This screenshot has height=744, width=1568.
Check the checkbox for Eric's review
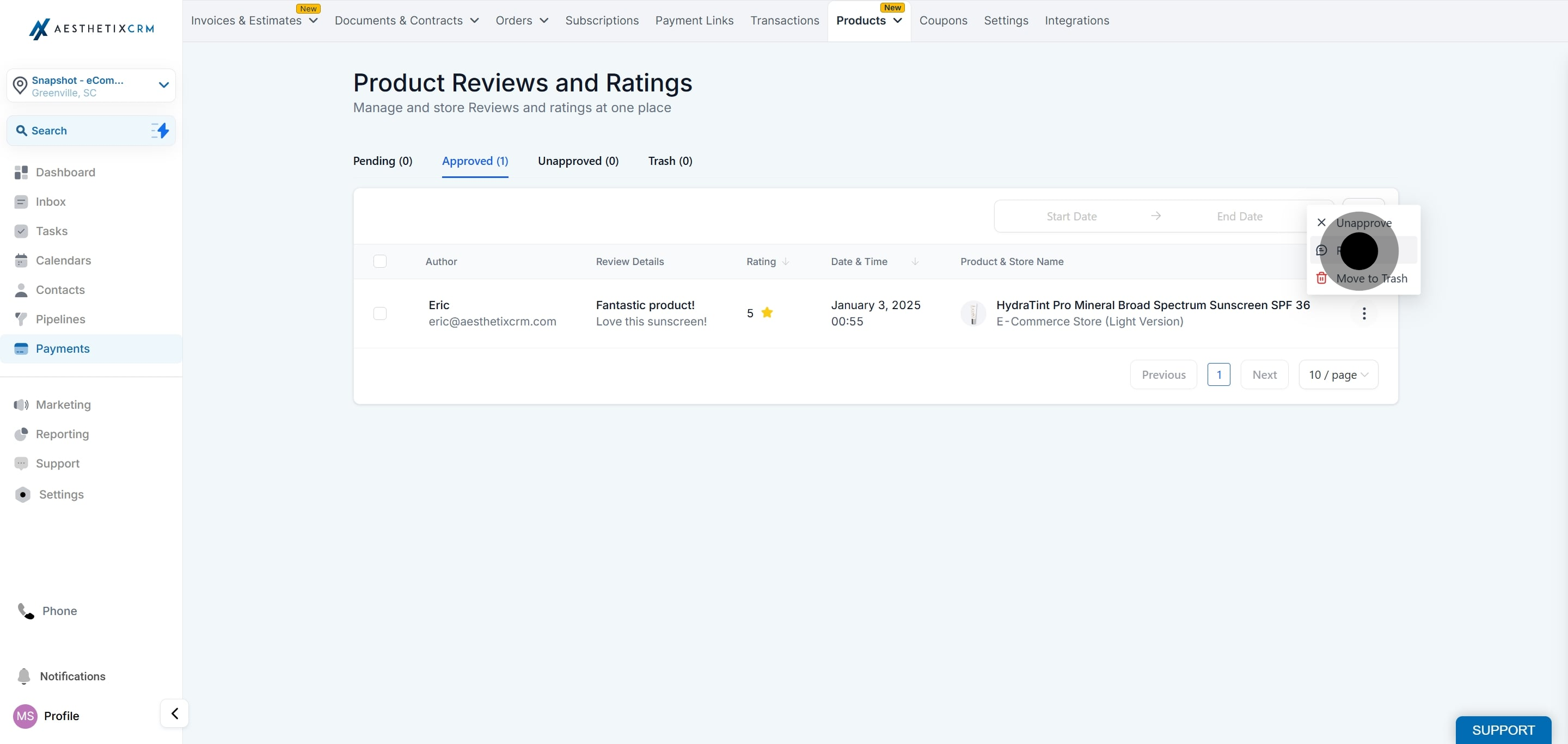coord(380,313)
